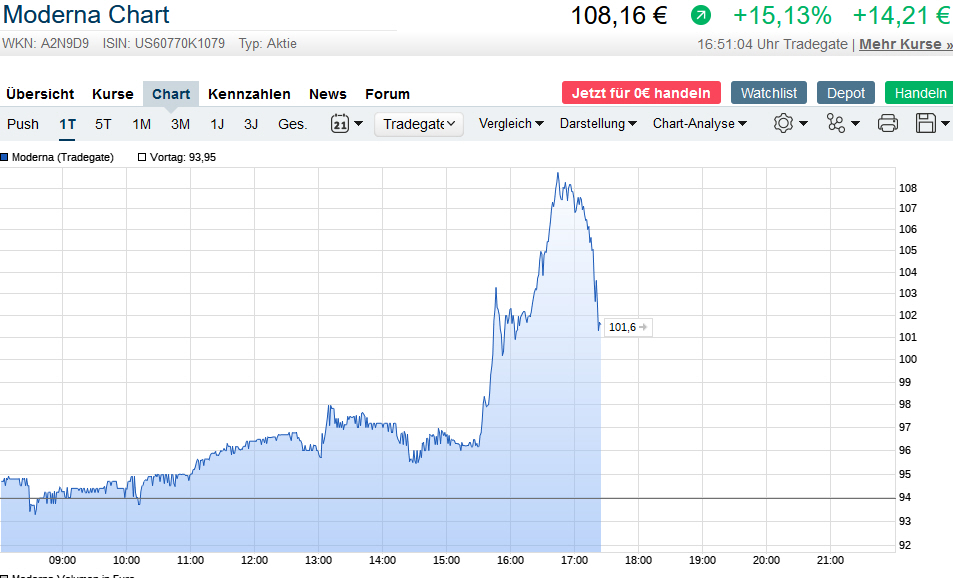Expand the arrow next to the share icon
This screenshot has height=578, width=953.
[856, 123]
